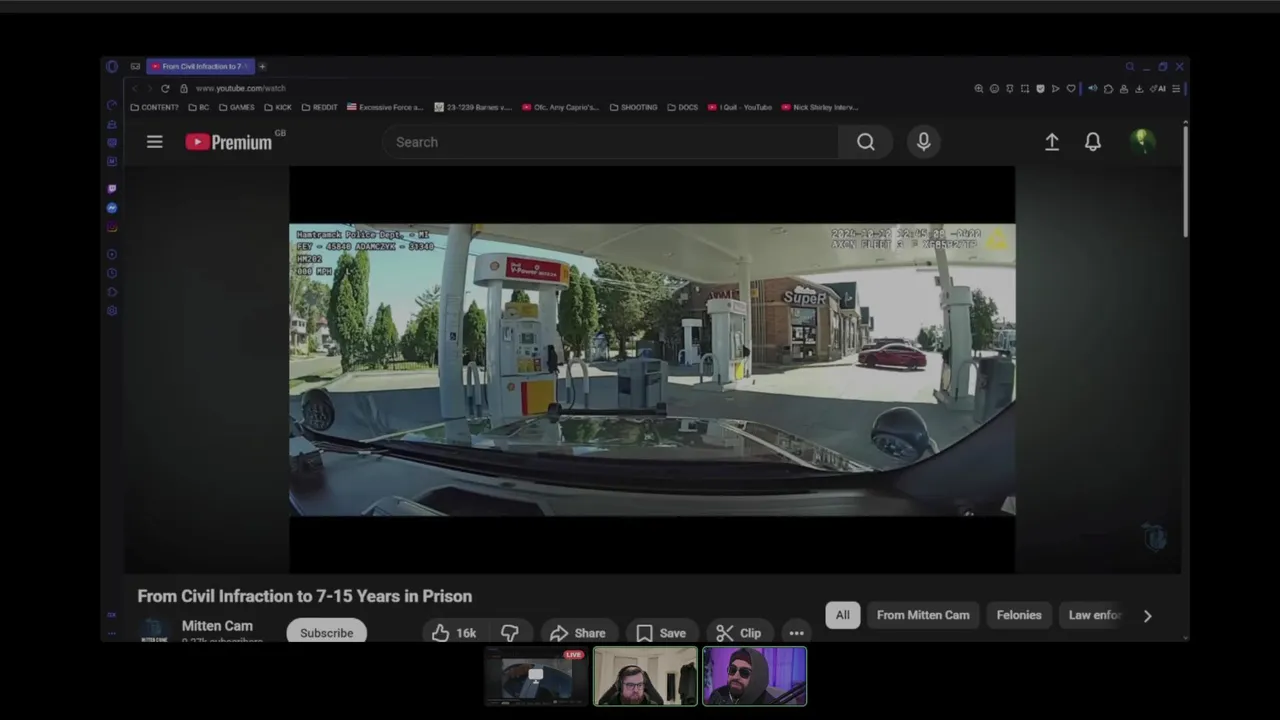Screen dimensions: 1280x720
Task: Open the Ofc. Amy Caprio's bookmark
Action: (x=560, y=107)
